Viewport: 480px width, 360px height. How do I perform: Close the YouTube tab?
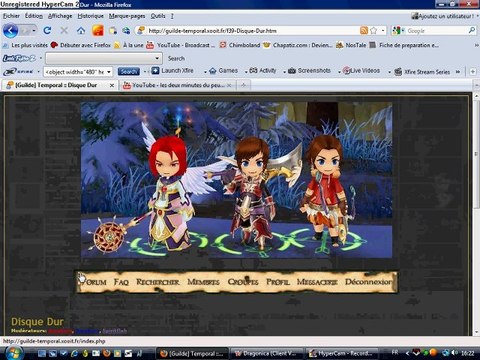(229, 86)
